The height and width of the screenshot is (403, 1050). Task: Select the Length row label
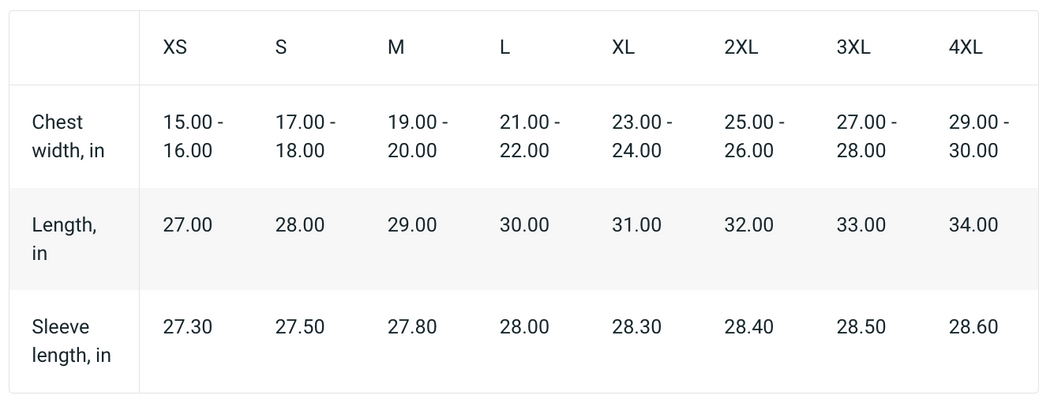click(x=64, y=239)
